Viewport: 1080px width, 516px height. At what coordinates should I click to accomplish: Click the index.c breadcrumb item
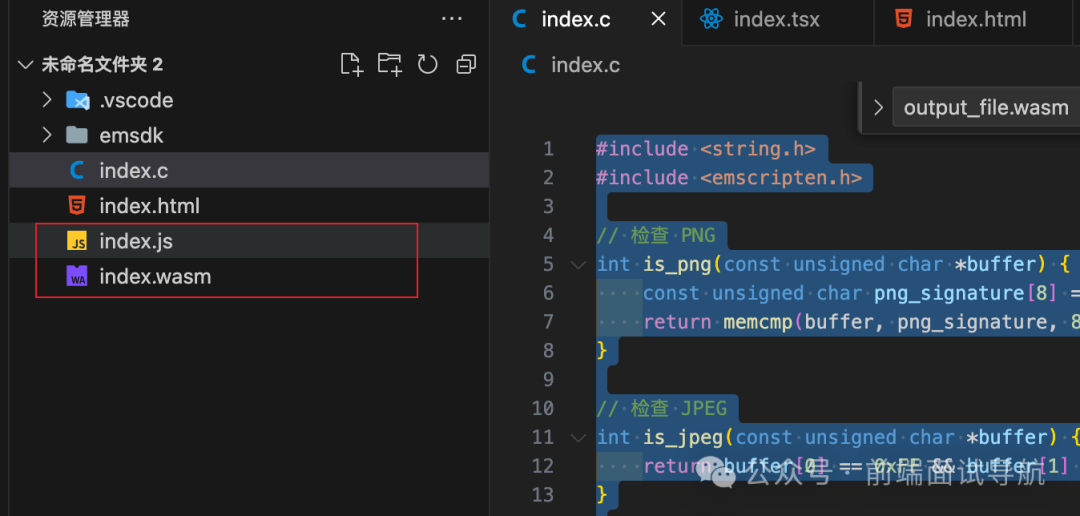pyautogui.click(x=585, y=65)
